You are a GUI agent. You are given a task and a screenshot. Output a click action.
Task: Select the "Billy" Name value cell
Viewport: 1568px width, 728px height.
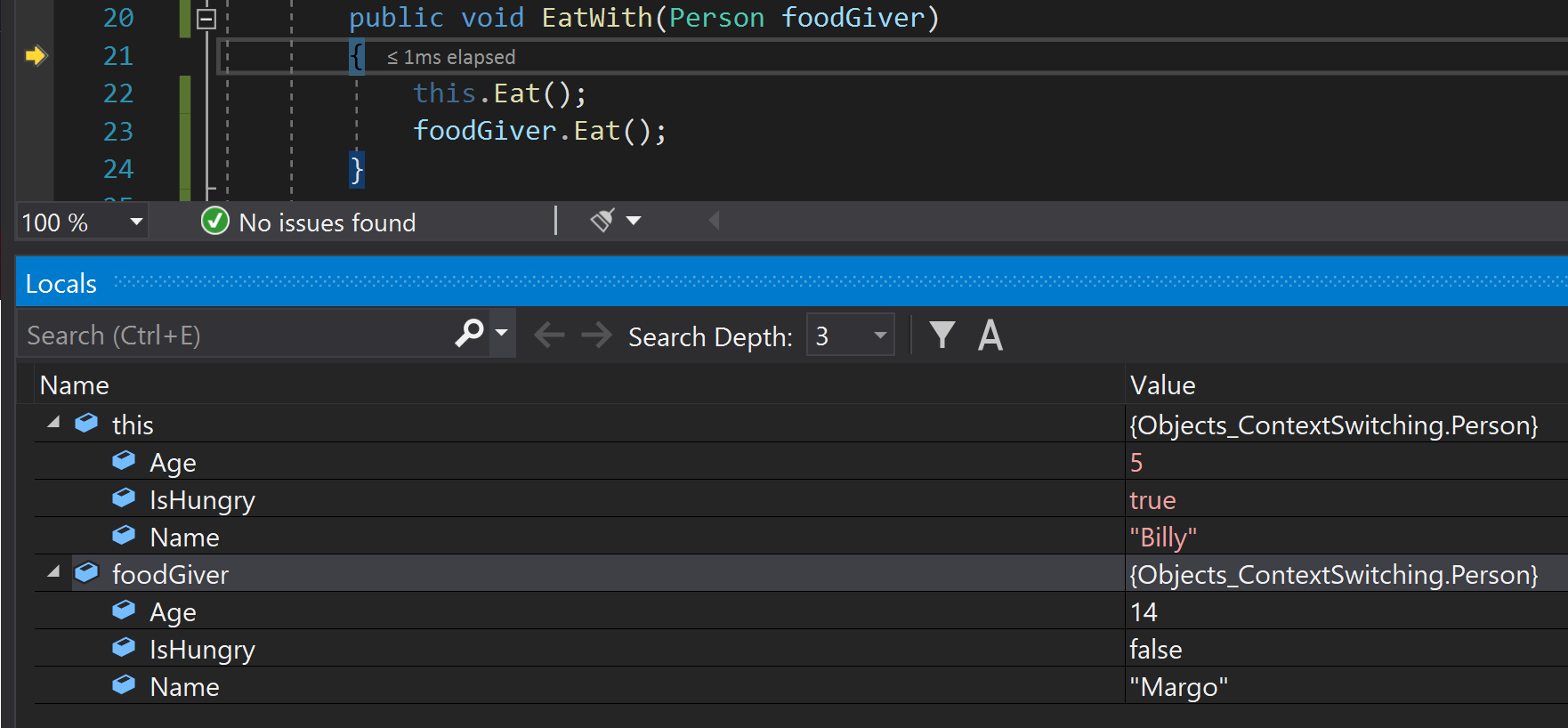coord(1162,538)
